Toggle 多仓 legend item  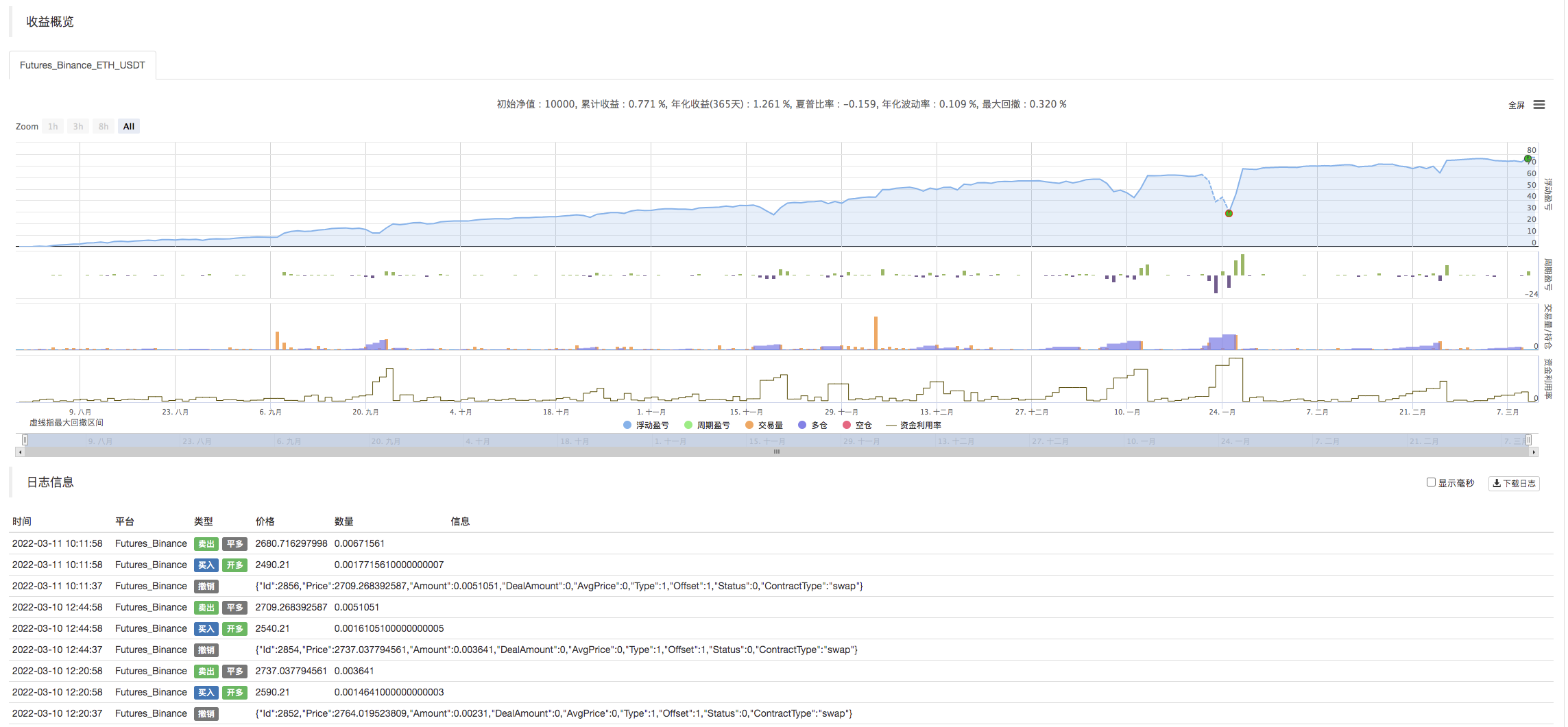(x=812, y=426)
